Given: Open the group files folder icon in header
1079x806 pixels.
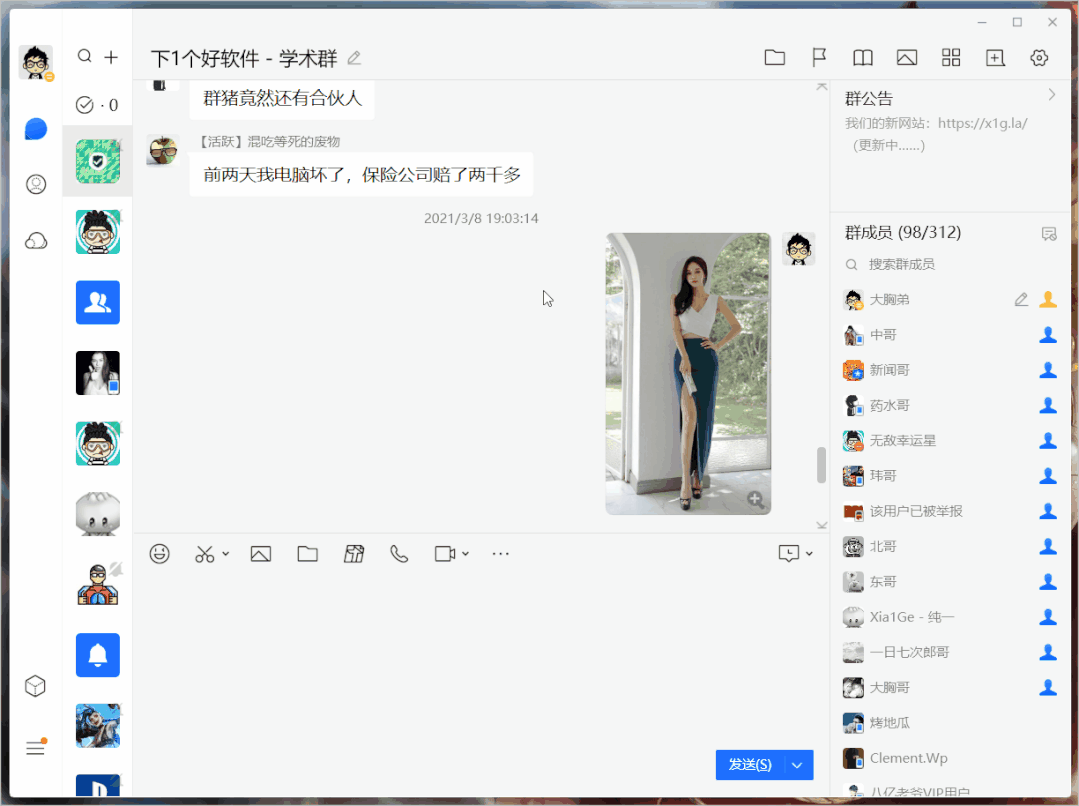Looking at the screenshot, I should 774,58.
